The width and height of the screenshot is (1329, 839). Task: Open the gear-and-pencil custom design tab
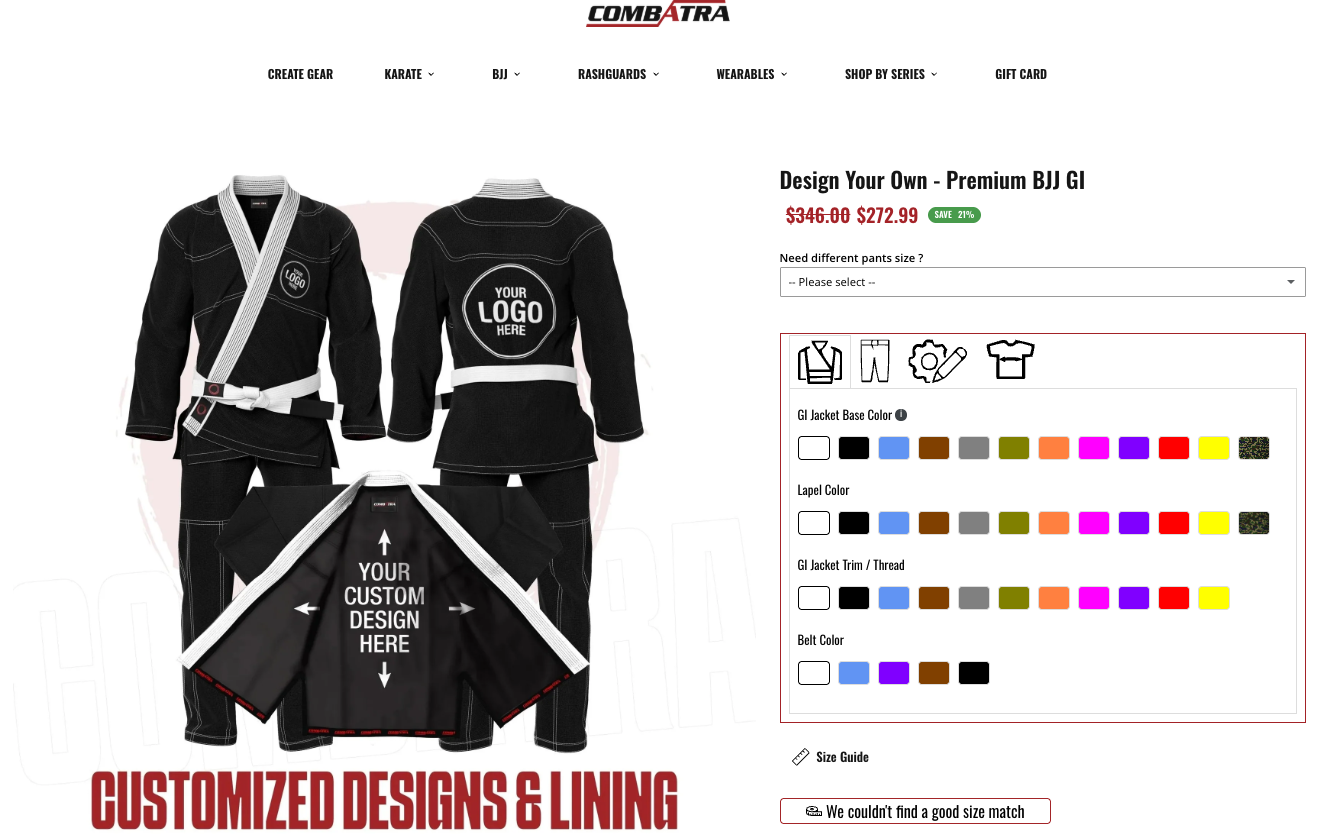pos(937,361)
